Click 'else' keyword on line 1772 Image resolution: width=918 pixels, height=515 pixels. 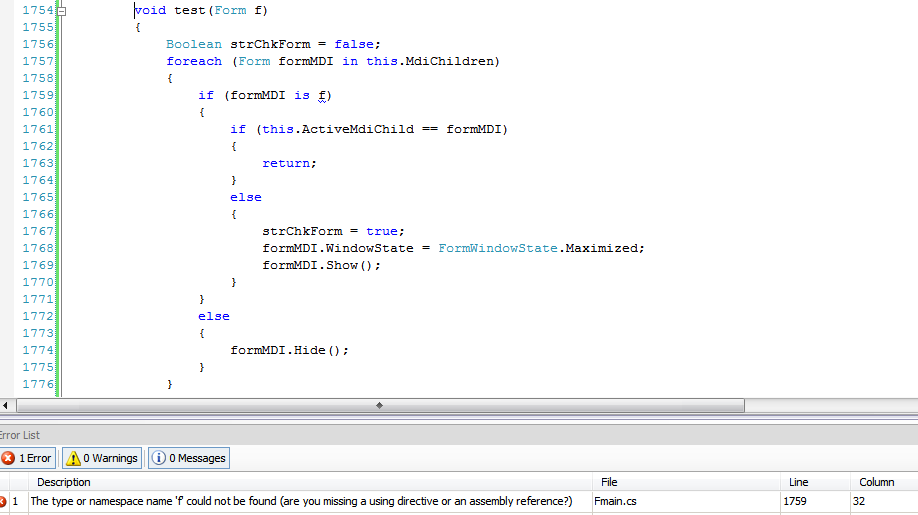point(214,316)
